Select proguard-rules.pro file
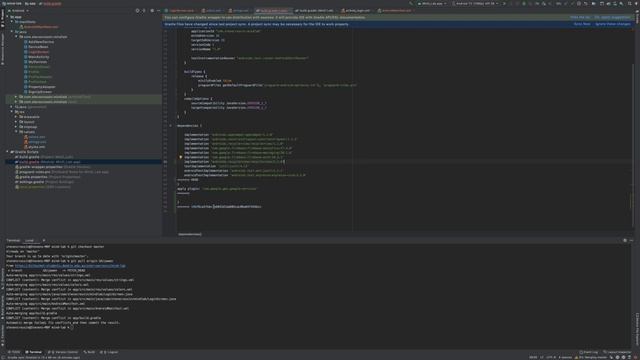Image resolution: width=640 pixels, height=360 pixels. 62,172
